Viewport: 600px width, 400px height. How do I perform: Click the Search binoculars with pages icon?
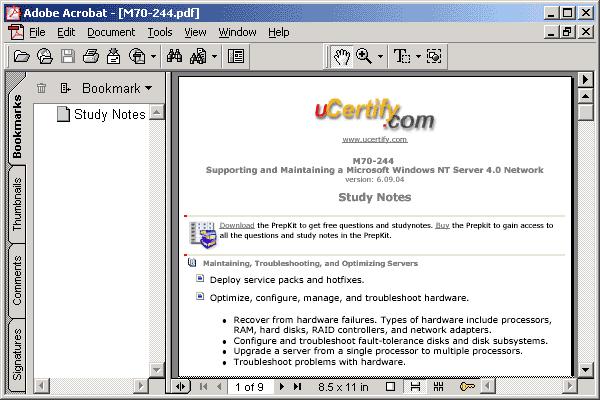(198, 57)
